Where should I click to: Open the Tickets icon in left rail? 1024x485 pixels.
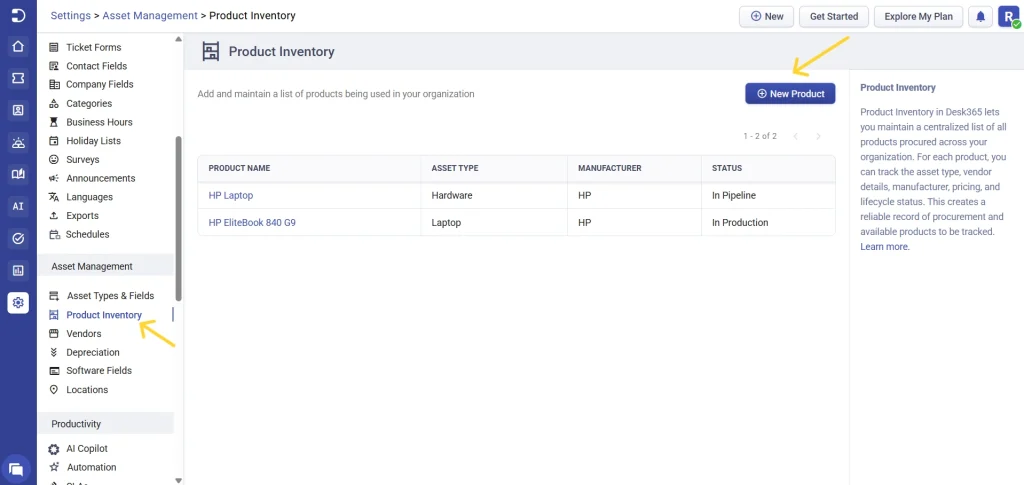coord(18,78)
